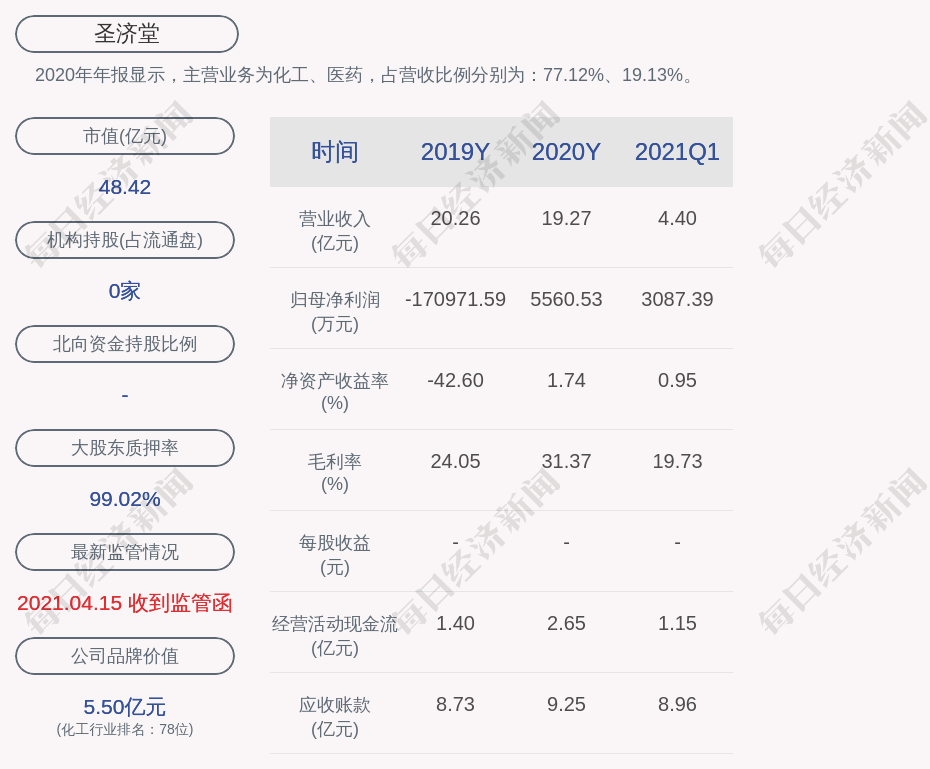Select the institutional holding value 0家

click(x=125, y=291)
